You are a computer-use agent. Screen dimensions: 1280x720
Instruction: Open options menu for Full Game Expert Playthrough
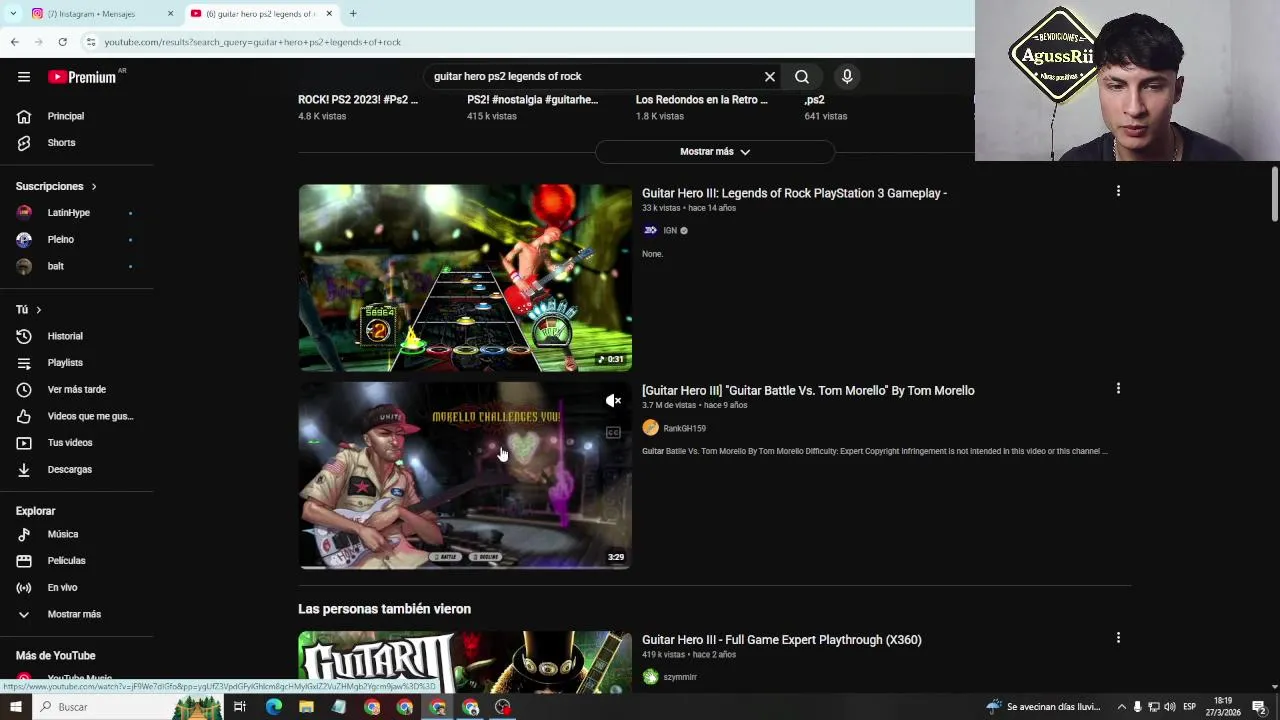coord(1118,637)
